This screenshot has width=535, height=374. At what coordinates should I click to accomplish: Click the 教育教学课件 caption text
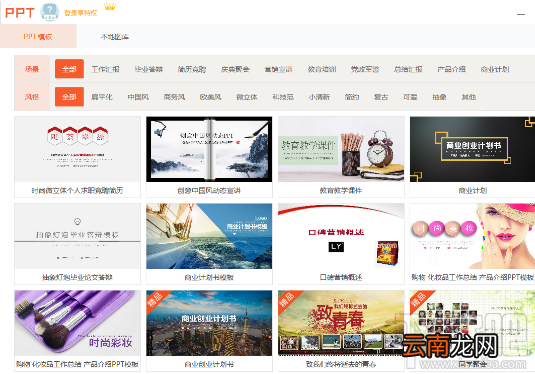(341, 190)
